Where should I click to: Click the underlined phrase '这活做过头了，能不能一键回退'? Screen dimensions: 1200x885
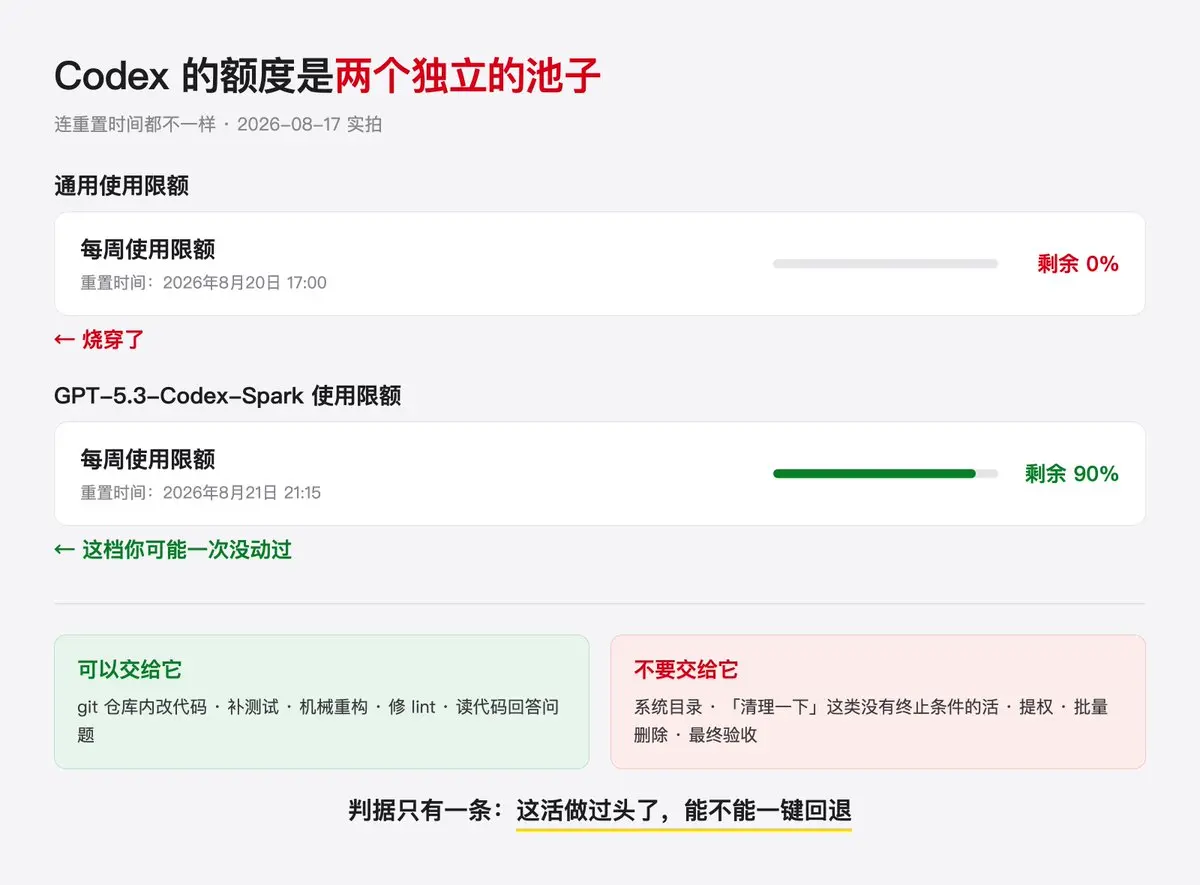pos(684,811)
